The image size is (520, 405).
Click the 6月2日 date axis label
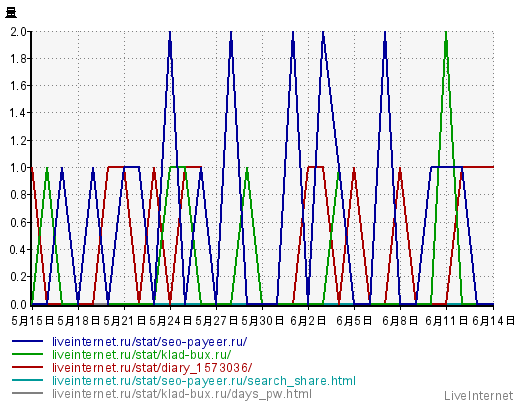tap(308, 321)
